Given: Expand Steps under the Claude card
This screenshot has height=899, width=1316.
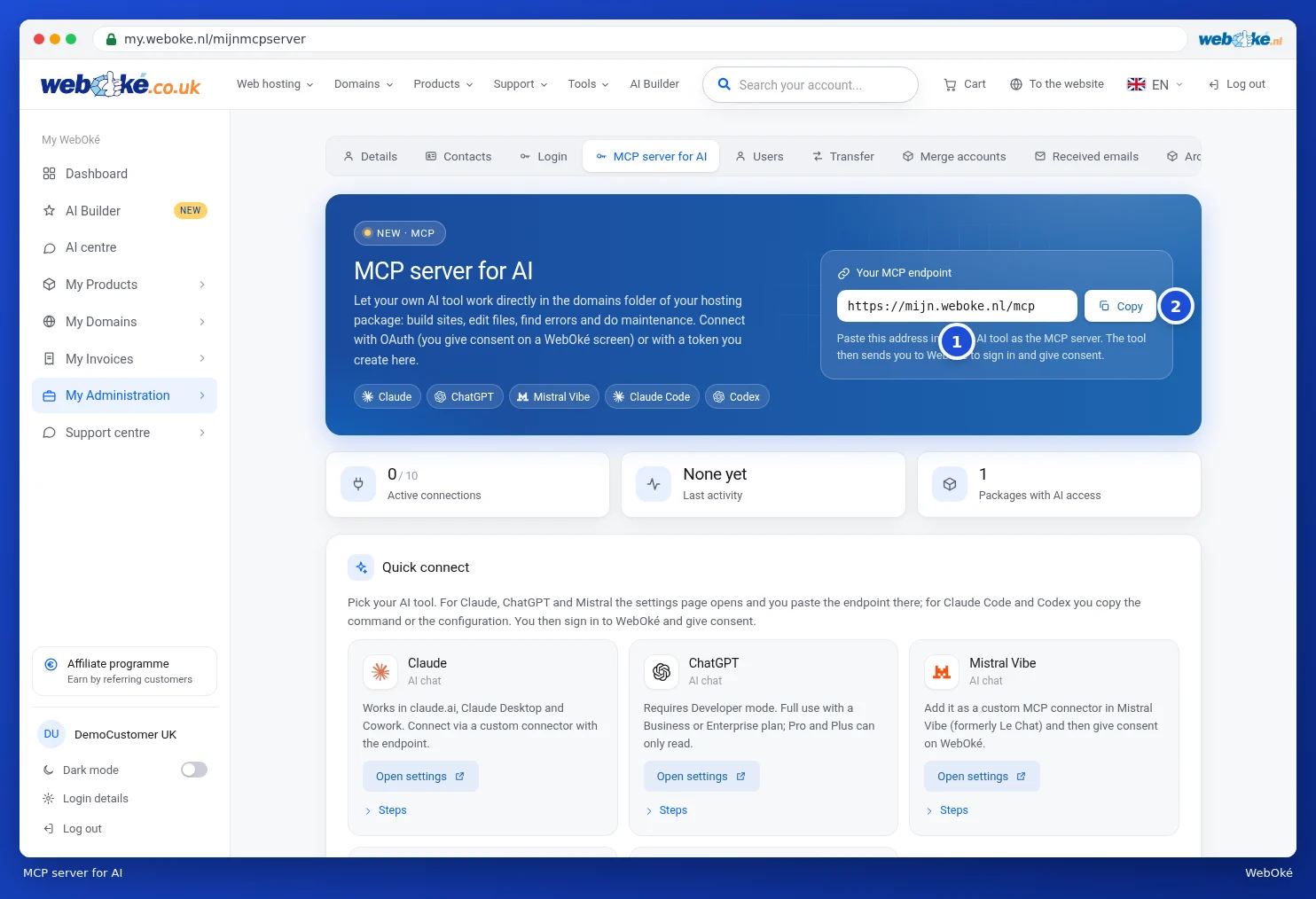Looking at the screenshot, I should click(386, 810).
